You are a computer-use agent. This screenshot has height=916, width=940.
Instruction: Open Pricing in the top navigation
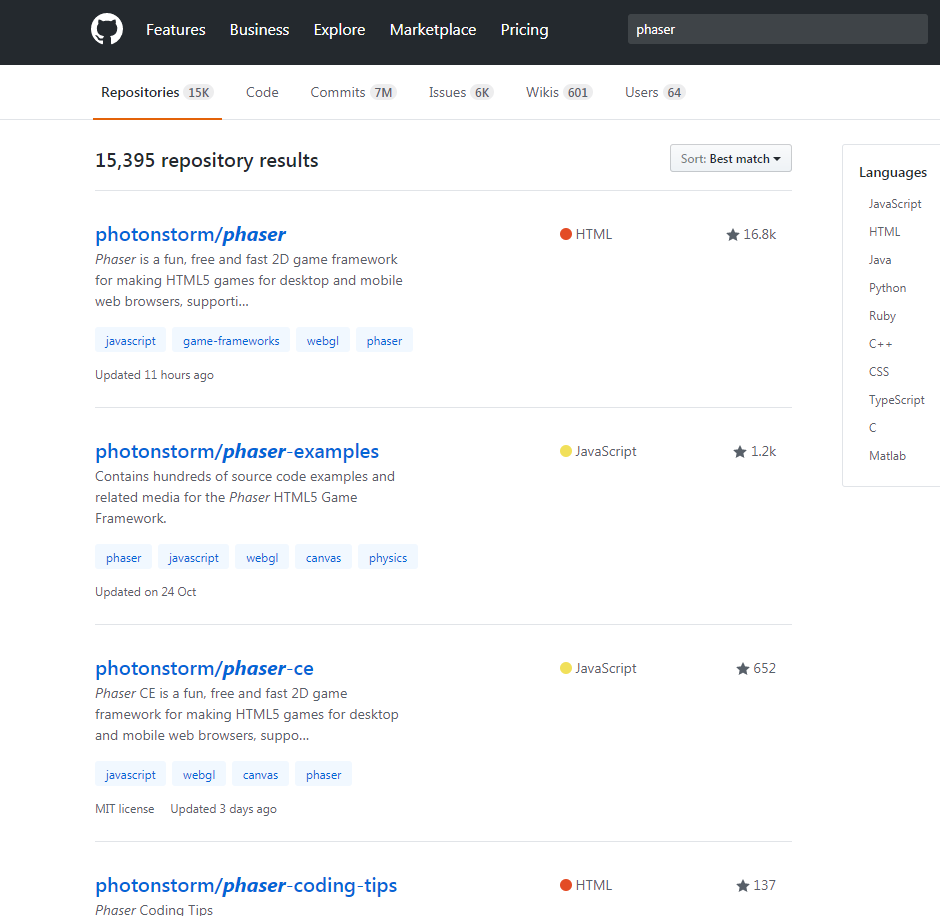(525, 29)
